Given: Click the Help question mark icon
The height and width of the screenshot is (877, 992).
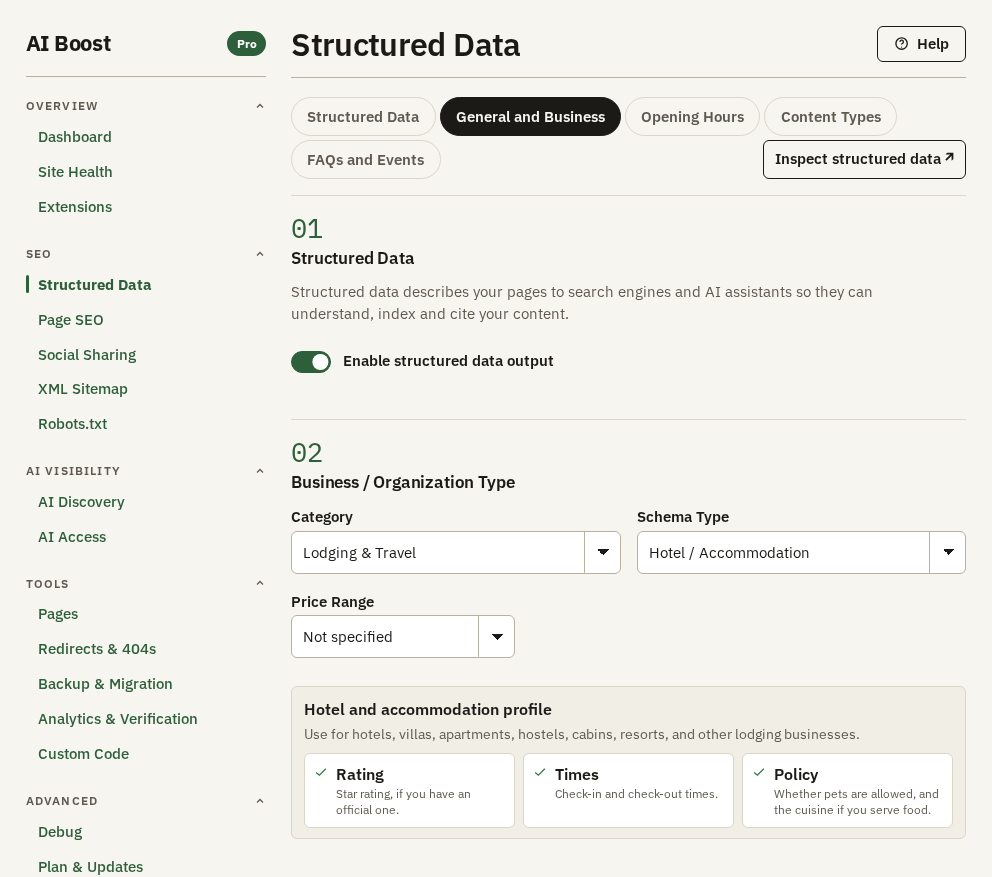Looking at the screenshot, I should (902, 44).
